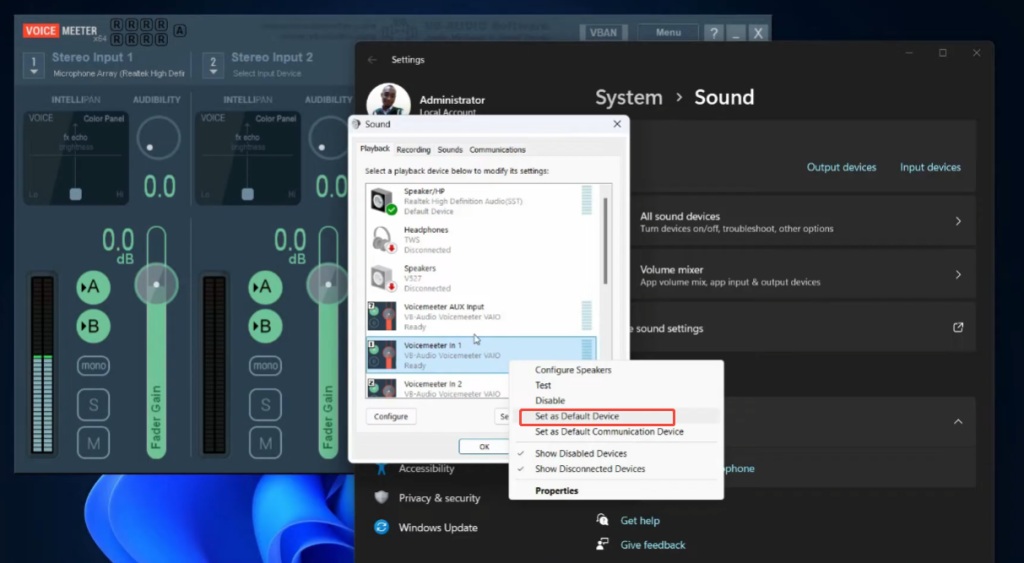Screen dimensions: 1024x563
Task: Switch to the Recording tab
Action: (x=413, y=150)
